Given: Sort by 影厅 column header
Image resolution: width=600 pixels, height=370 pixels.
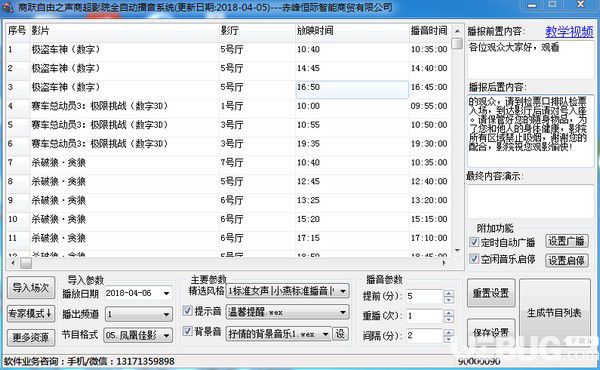Looking at the screenshot, I should 257,31.
